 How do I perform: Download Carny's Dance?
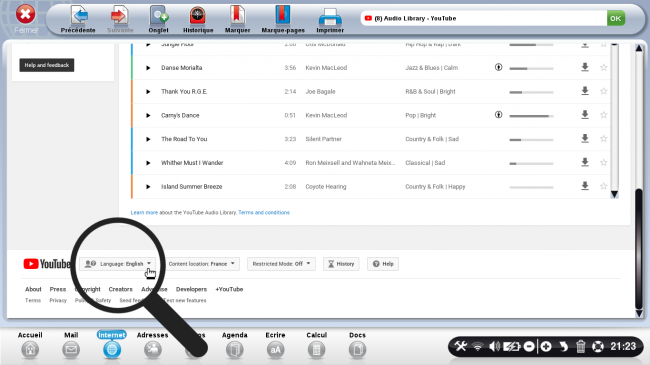[585, 114]
